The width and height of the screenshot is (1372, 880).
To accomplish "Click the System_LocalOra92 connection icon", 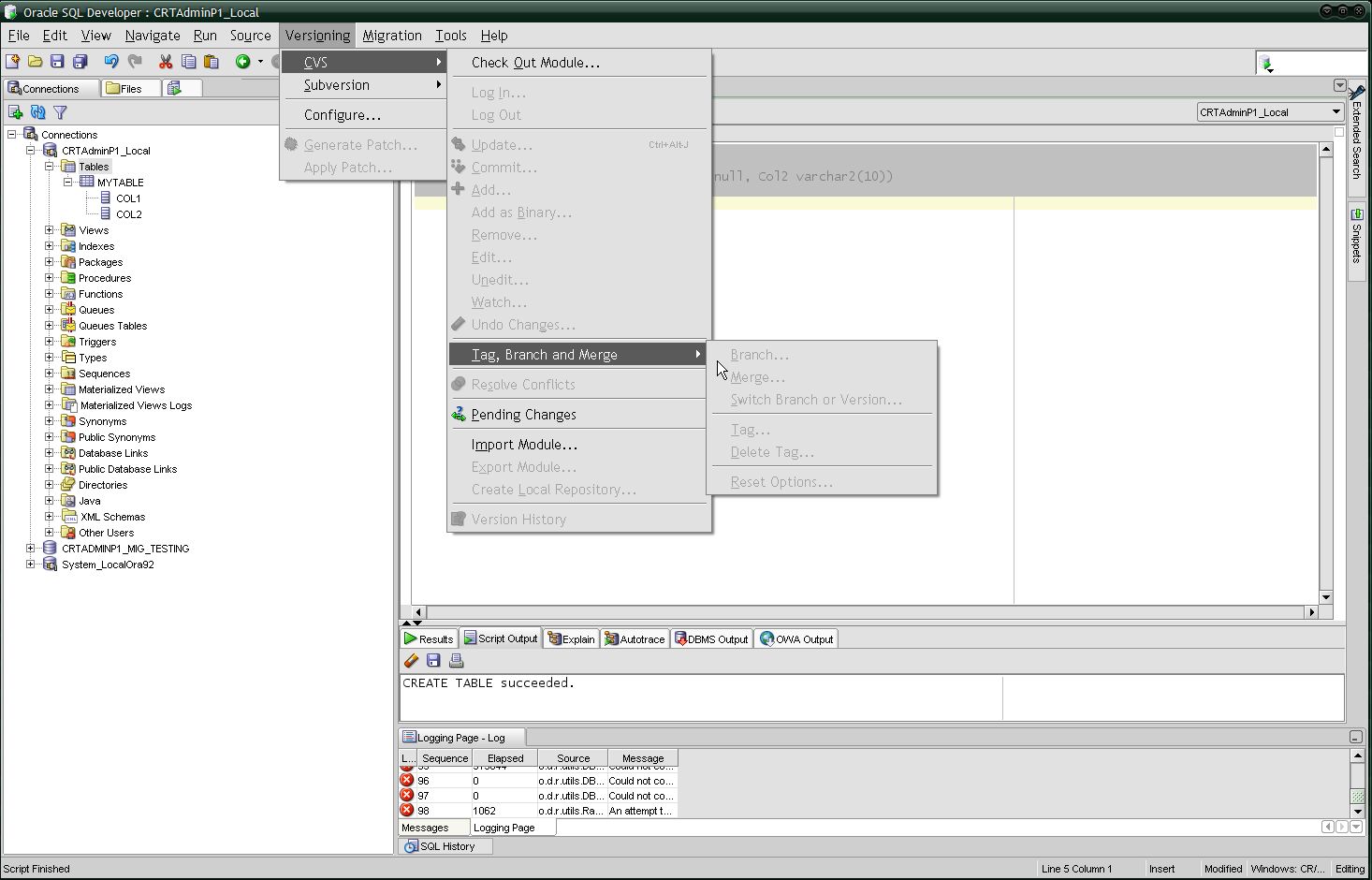I will coord(51,564).
